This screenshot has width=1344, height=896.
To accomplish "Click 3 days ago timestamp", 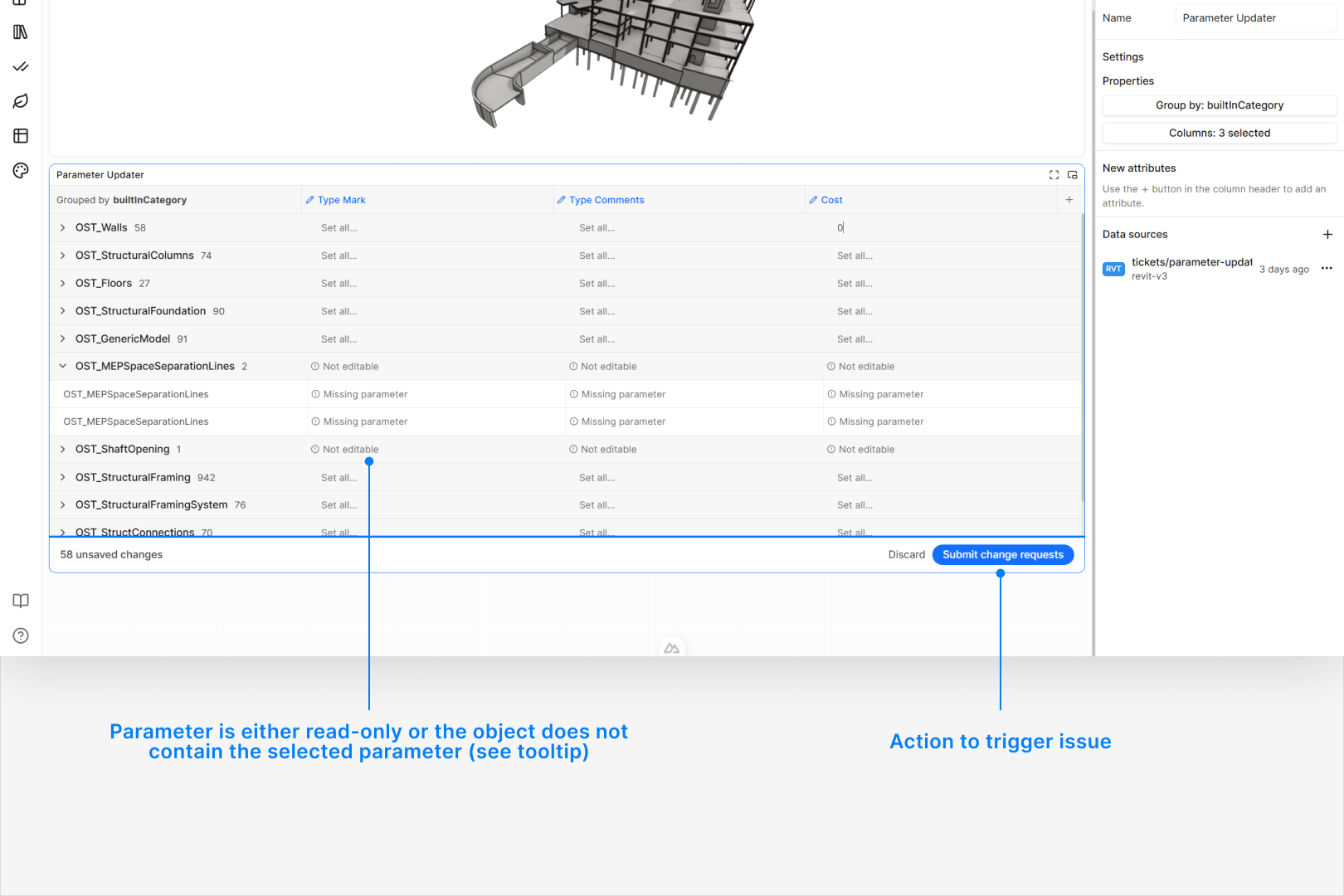I will click(x=1284, y=270).
